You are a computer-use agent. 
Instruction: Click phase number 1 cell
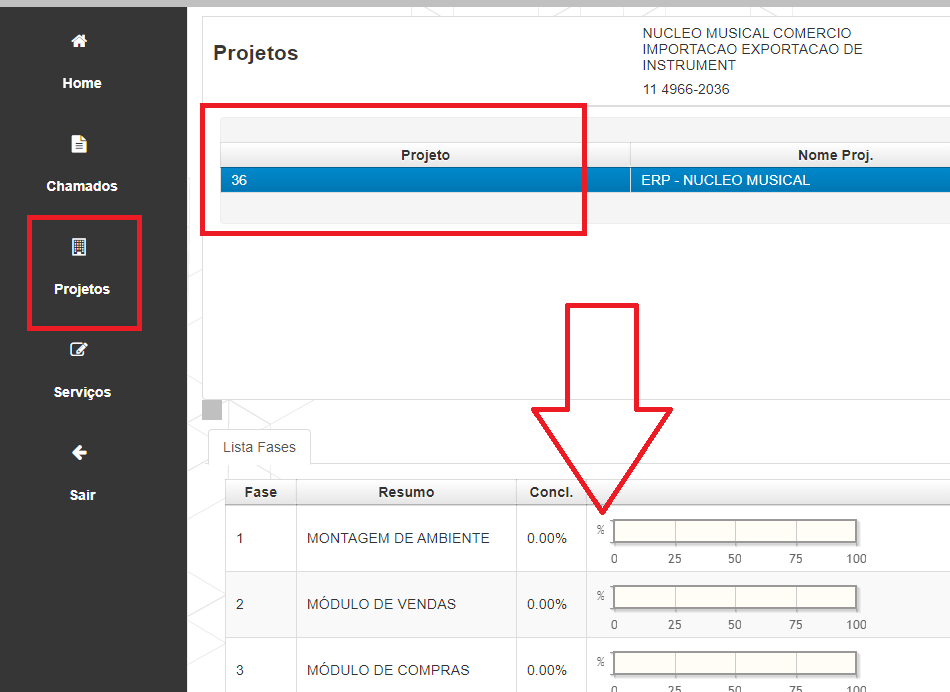click(261, 538)
